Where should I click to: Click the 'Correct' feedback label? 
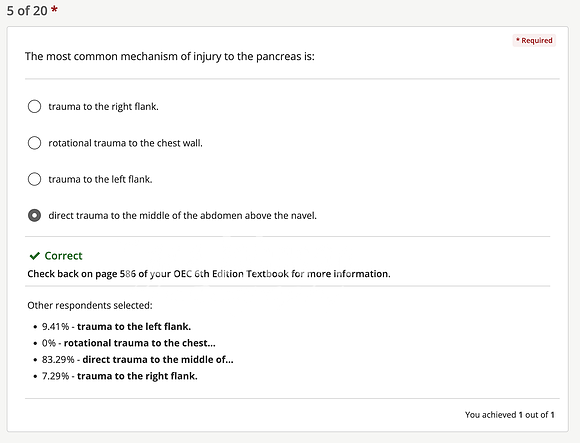63,256
